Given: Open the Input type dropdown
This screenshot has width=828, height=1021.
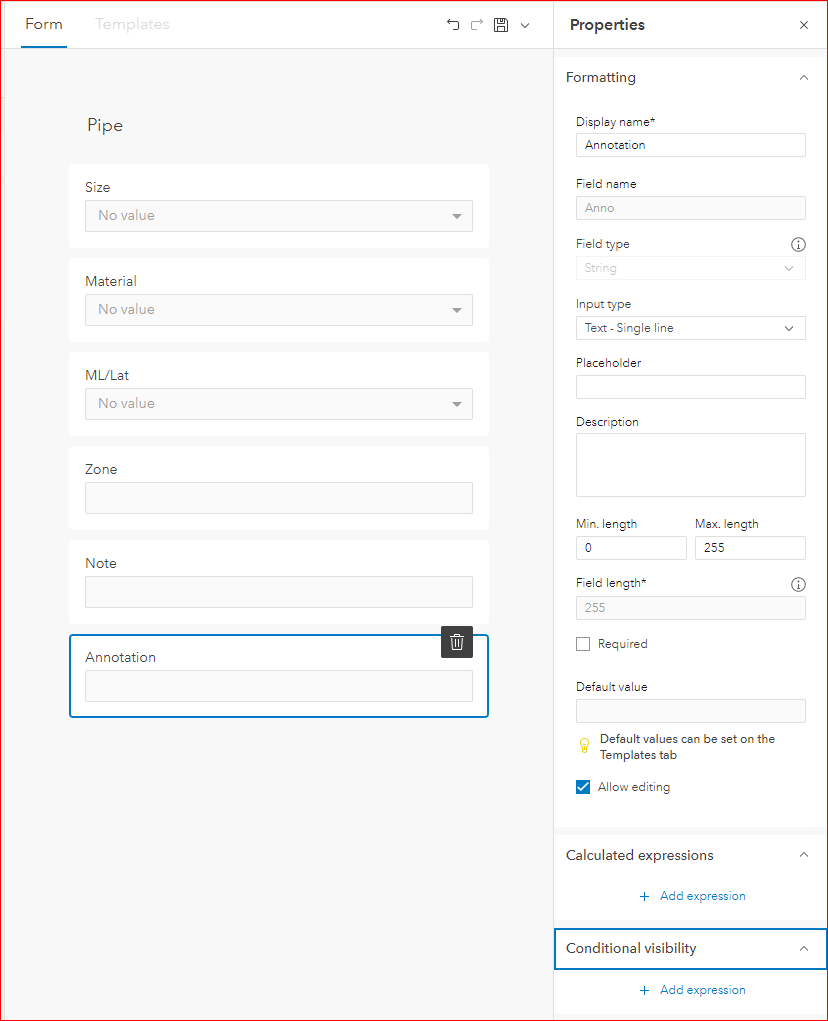Looking at the screenshot, I should click(x=690, y=328).
